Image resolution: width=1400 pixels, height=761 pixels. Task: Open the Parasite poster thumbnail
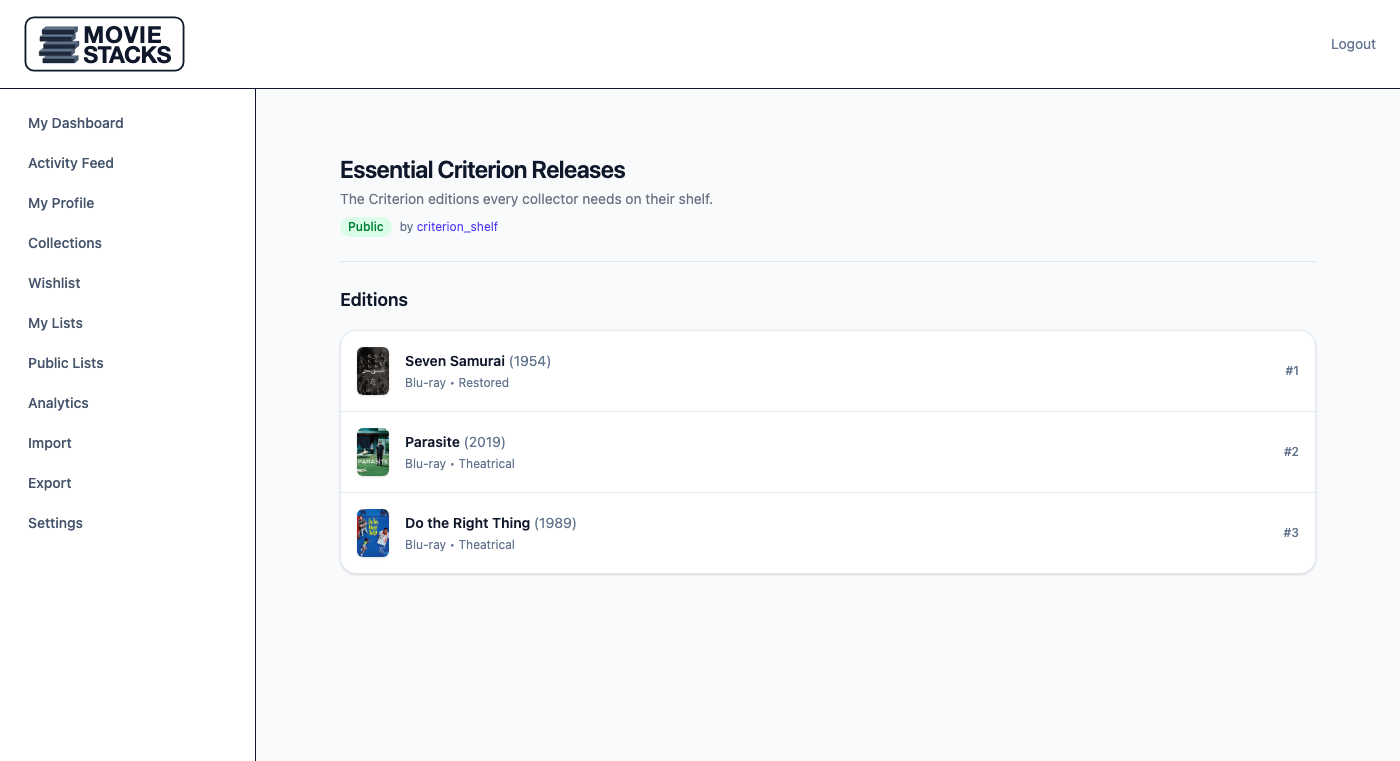pos(373,452)
